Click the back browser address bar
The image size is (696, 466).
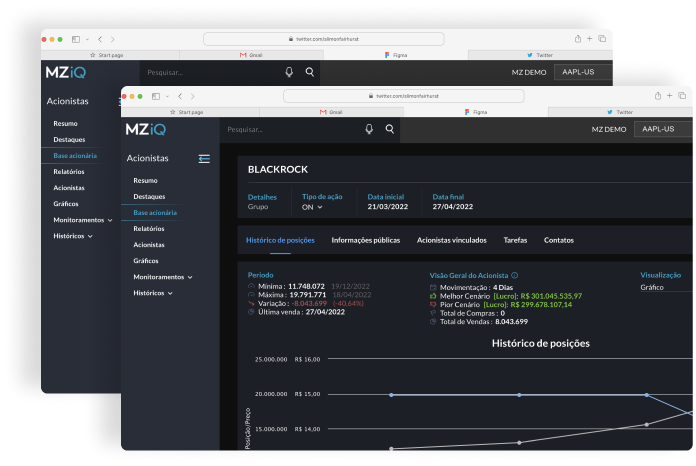324,39
